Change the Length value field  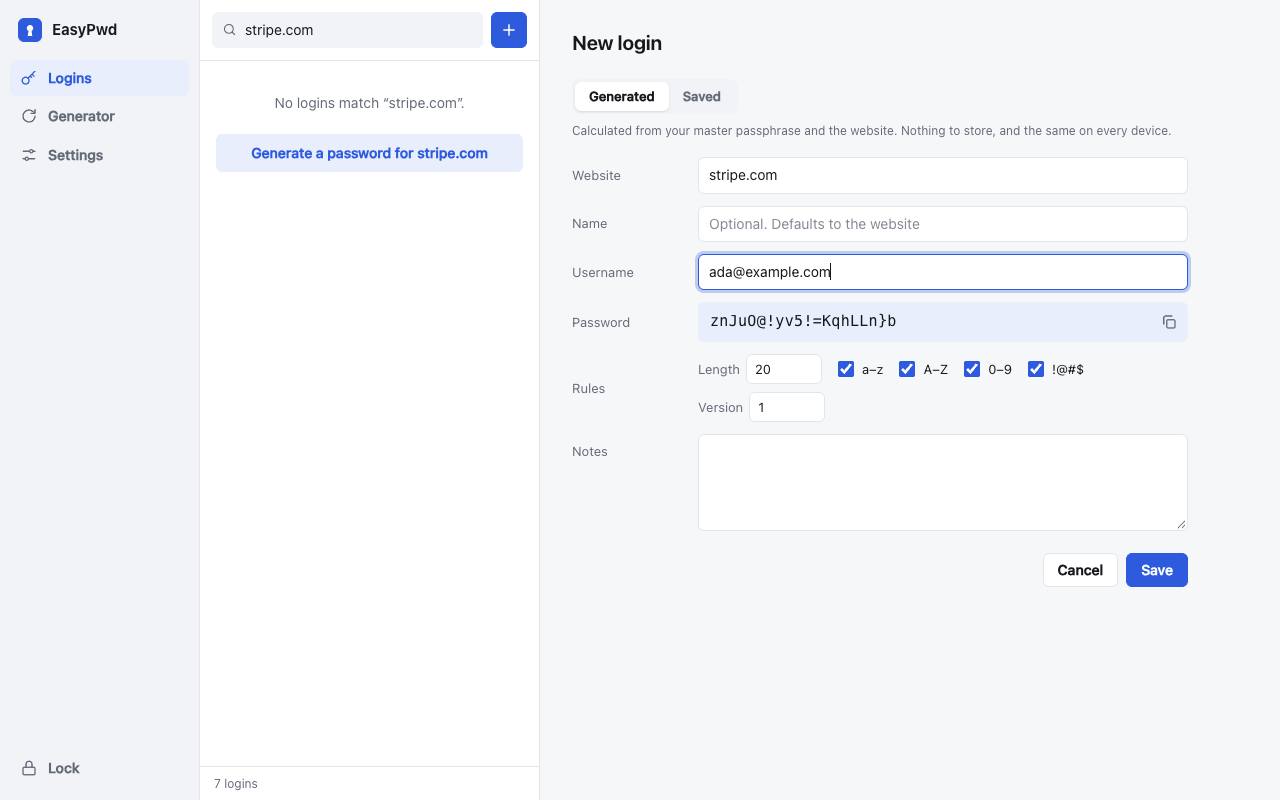point(784,369)
